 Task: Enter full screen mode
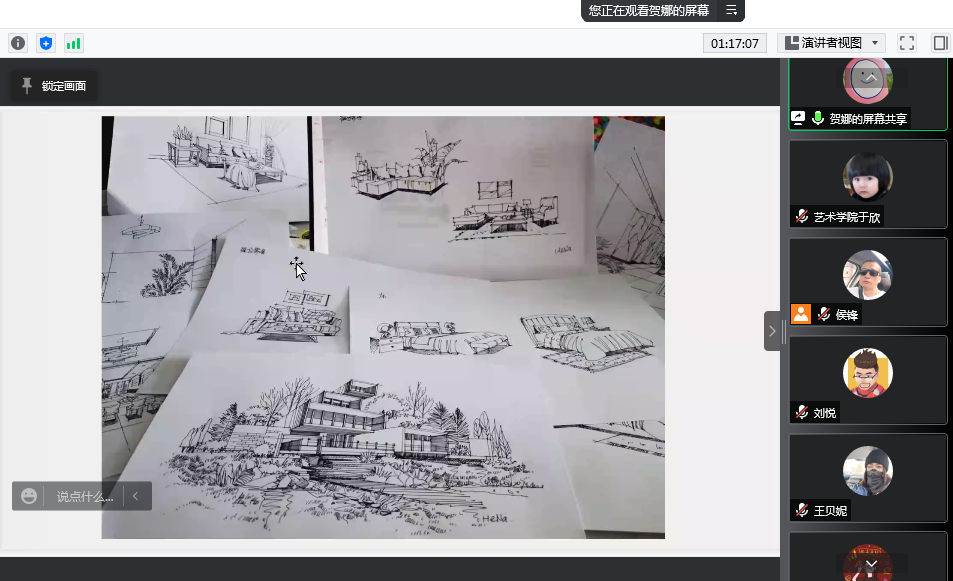point(906,43)
